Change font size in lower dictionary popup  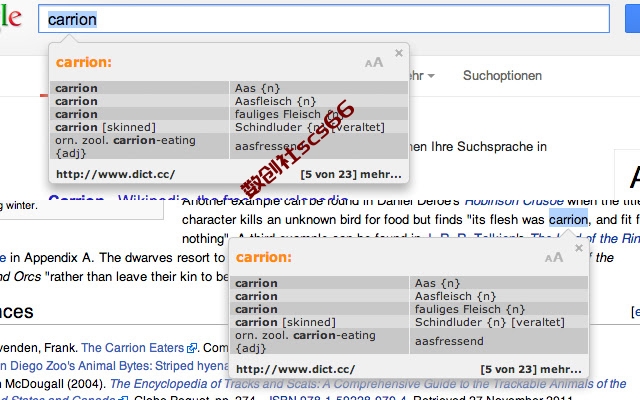point(554,258)
